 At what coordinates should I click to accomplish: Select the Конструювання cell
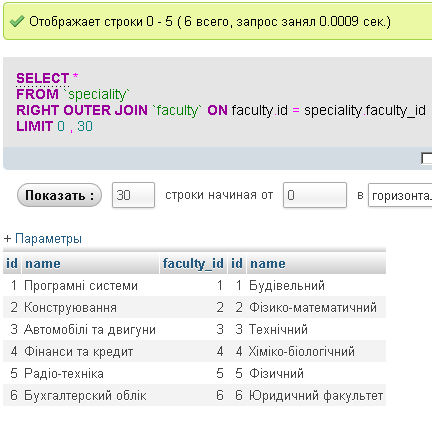(x=70, y=307)
